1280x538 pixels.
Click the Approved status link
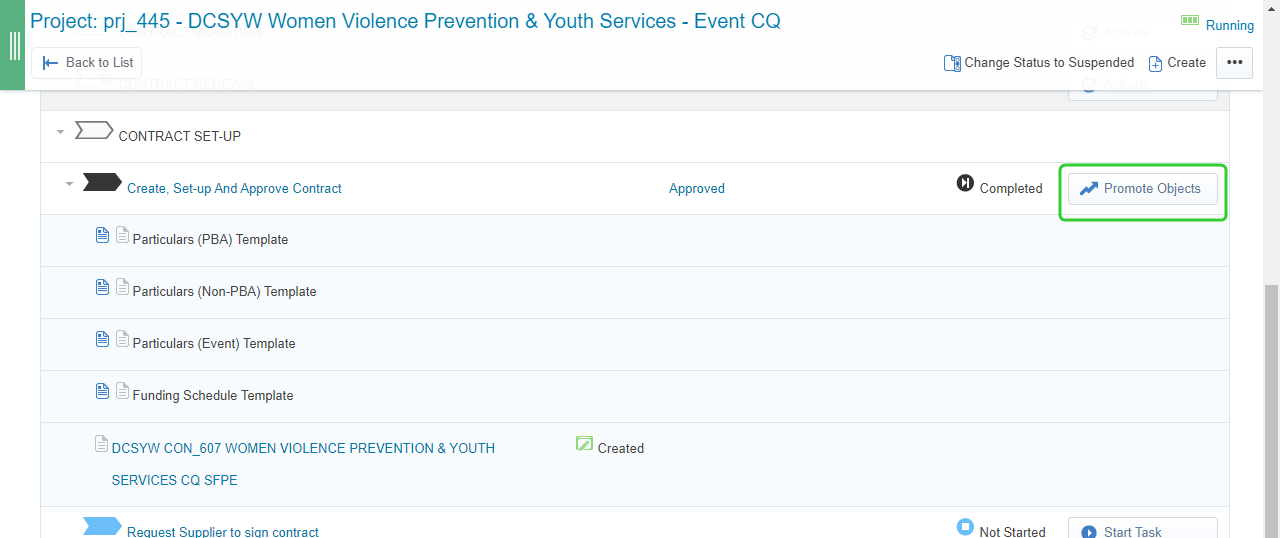coord(697,188)
